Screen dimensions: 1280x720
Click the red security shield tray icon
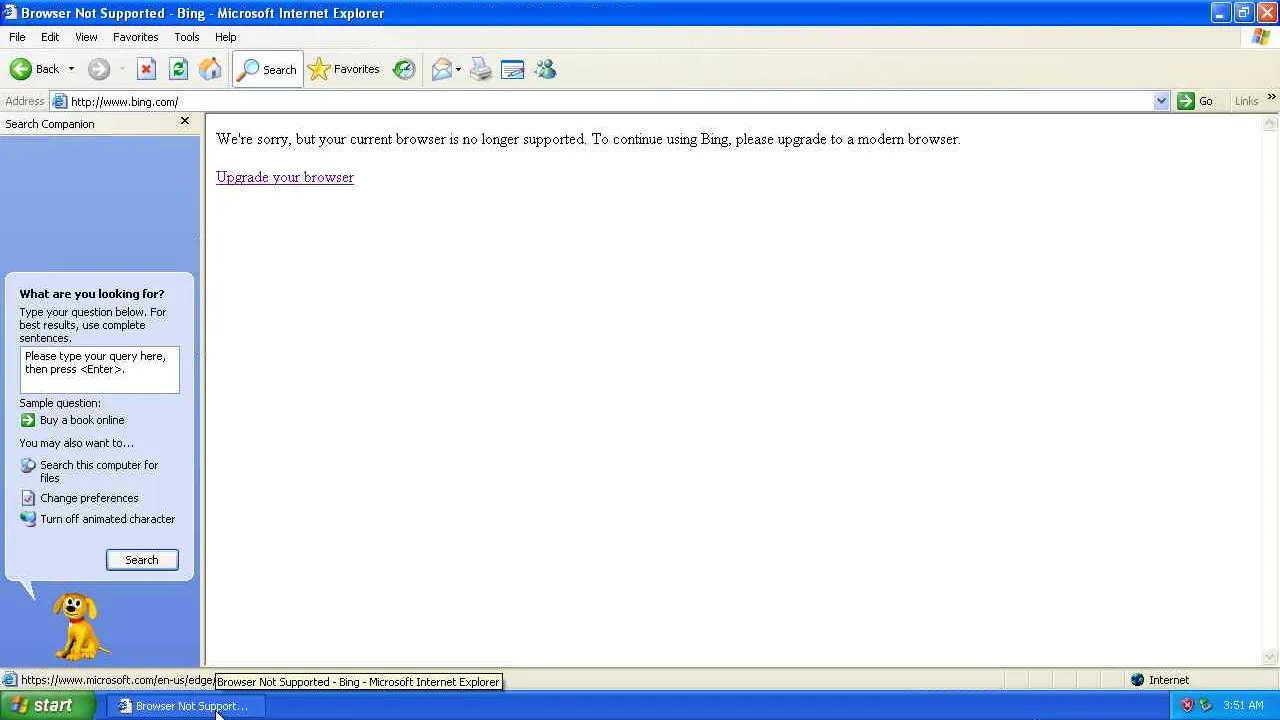tap(1187, 705)
